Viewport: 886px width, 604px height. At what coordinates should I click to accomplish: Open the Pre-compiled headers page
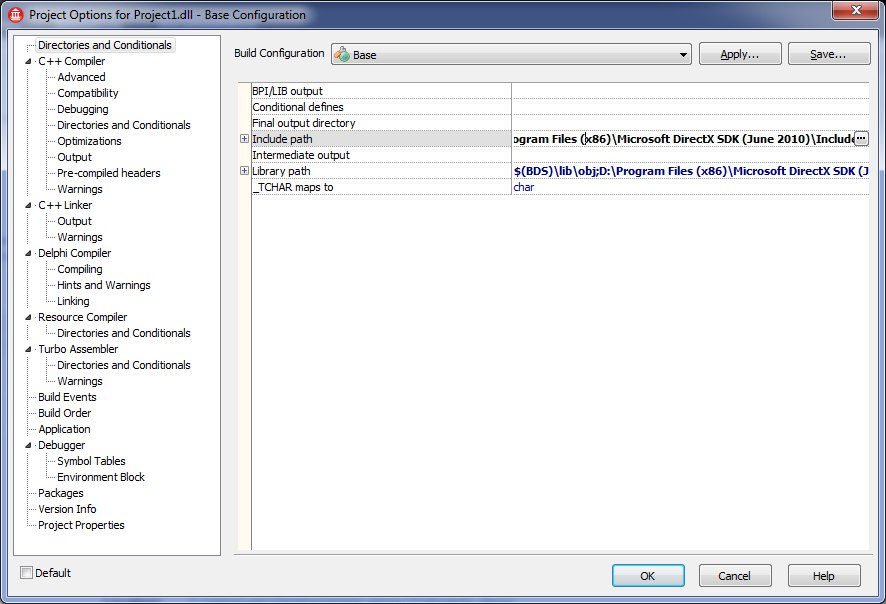[x=108, y=173]
